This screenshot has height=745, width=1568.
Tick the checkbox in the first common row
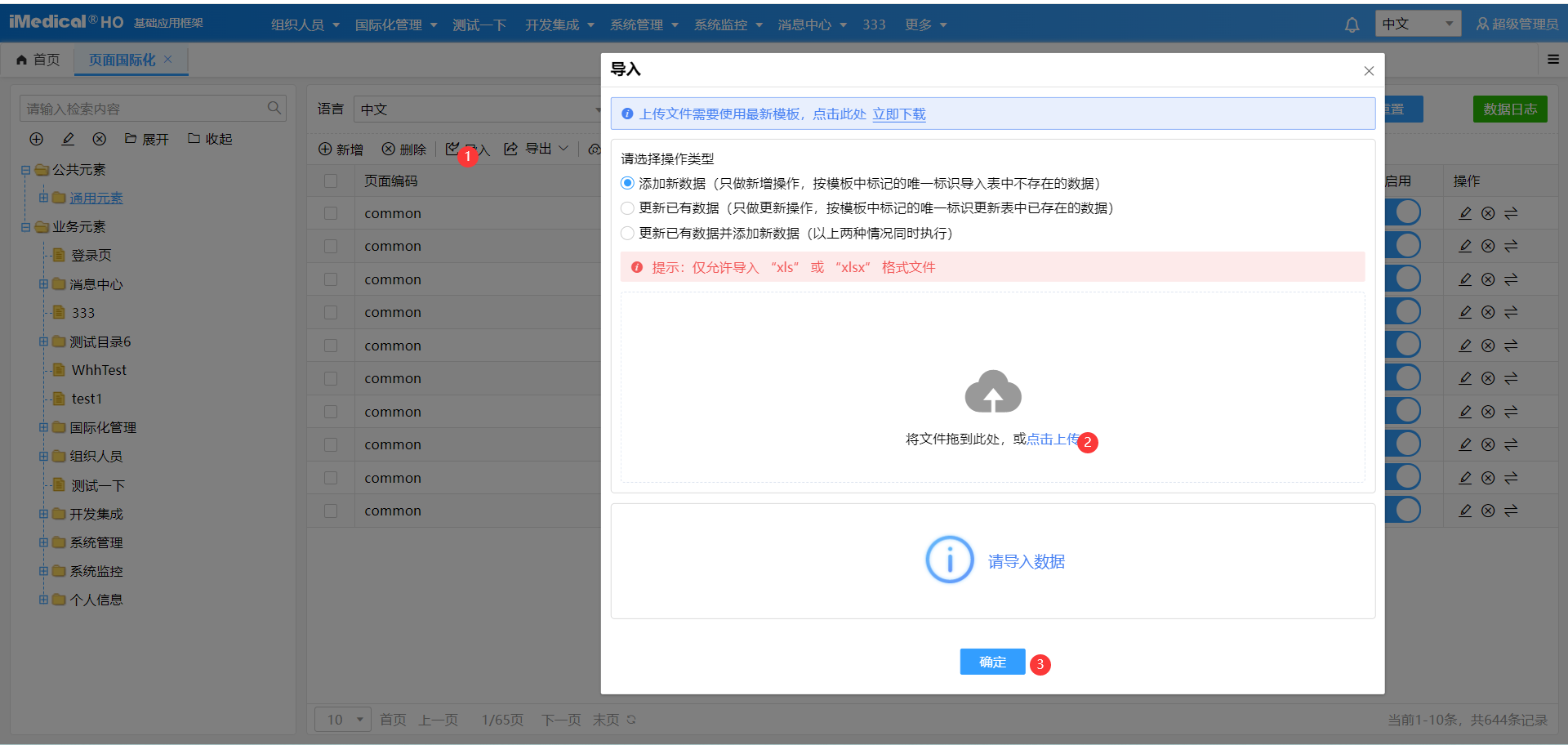(331, 213)
